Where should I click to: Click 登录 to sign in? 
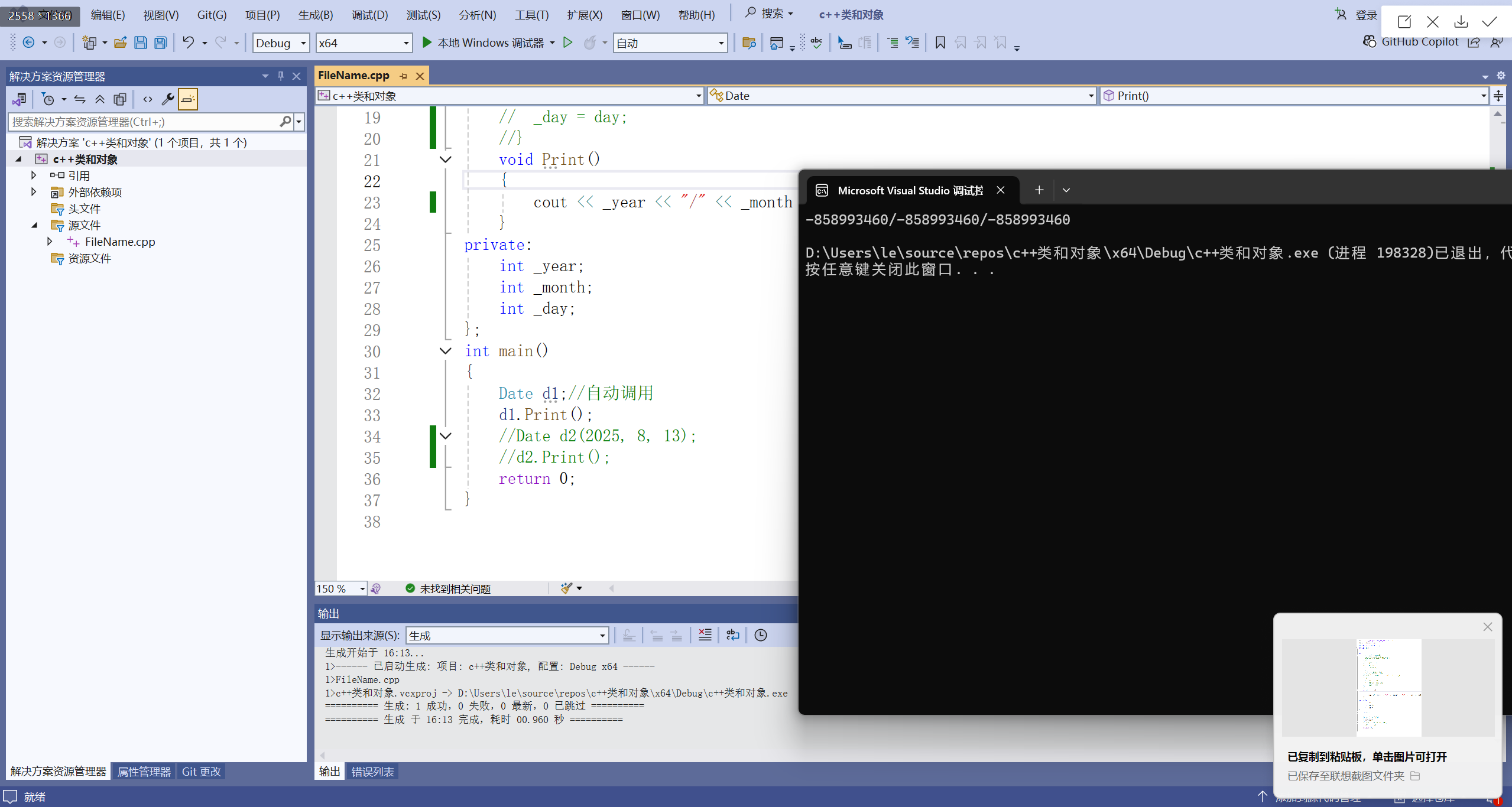coord(1366,15)
